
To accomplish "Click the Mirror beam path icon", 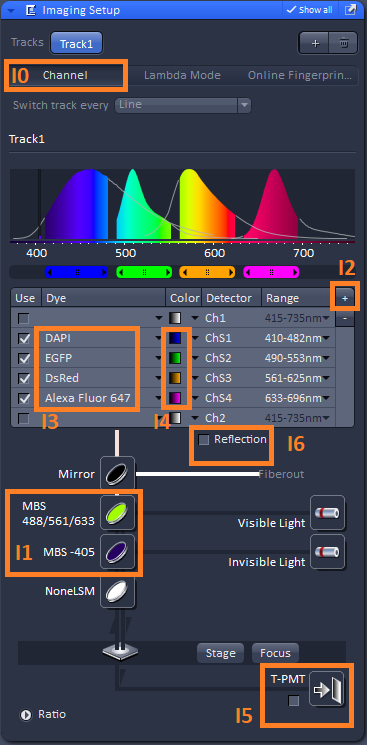I will pyautogui.click(x=117, y=473).
